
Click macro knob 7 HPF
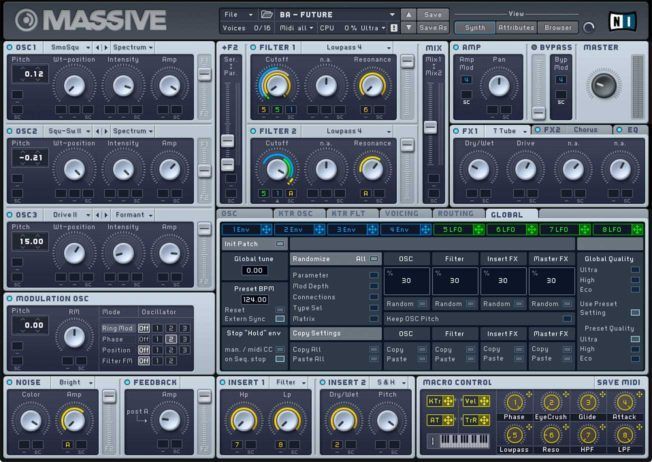pyautogui.click(x=588, y=435)
